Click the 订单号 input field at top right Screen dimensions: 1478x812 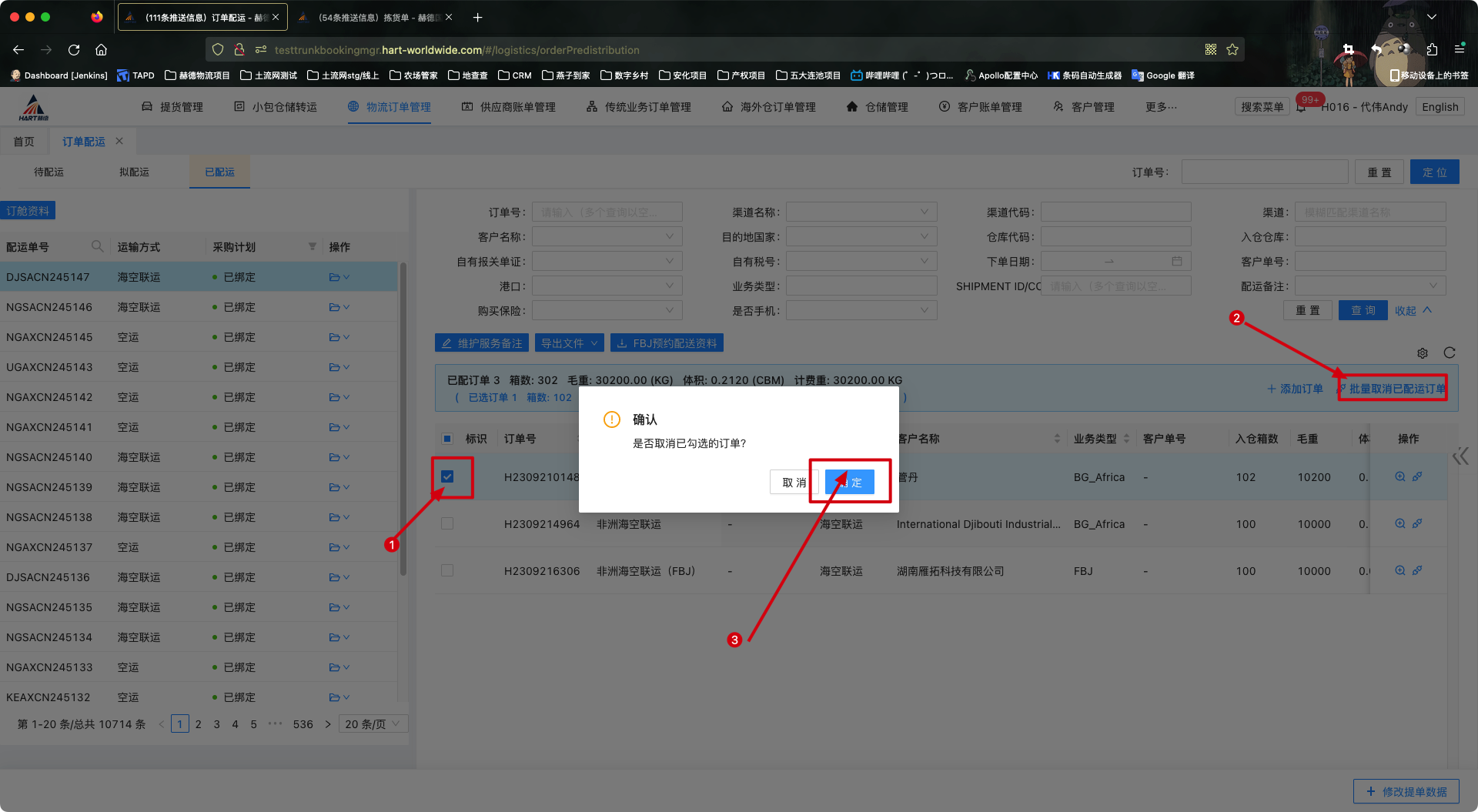coord(1264,172)
